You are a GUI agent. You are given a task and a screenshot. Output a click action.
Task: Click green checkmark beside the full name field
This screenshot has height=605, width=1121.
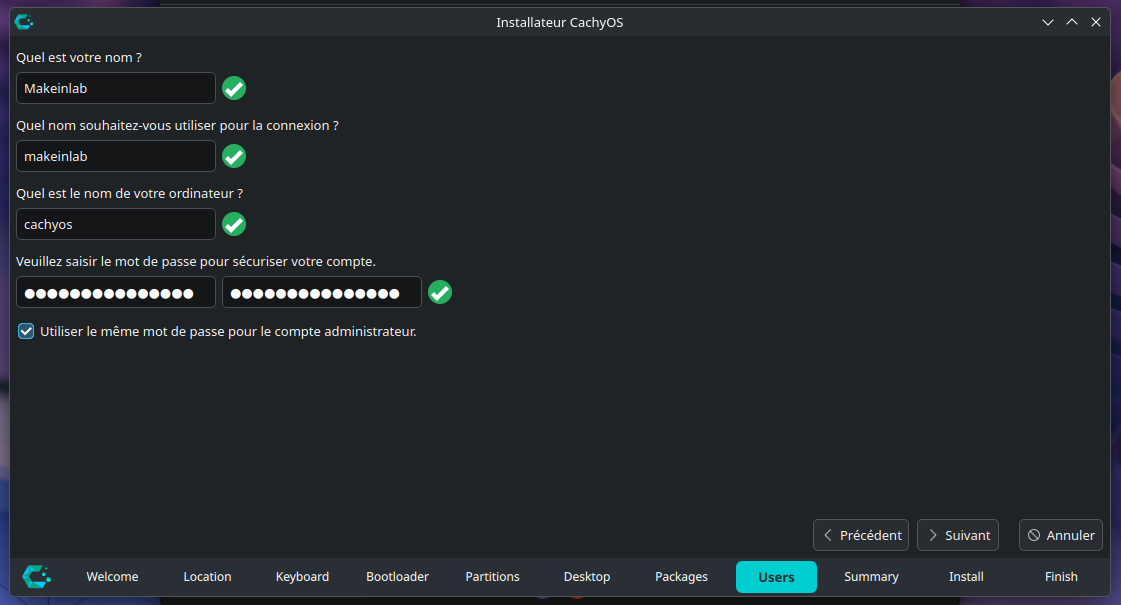point(234,88)
